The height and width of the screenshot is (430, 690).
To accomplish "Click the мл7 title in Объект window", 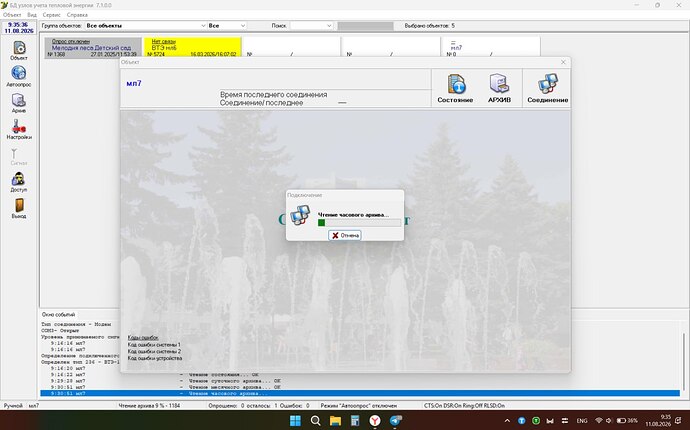I will point(134,83).
